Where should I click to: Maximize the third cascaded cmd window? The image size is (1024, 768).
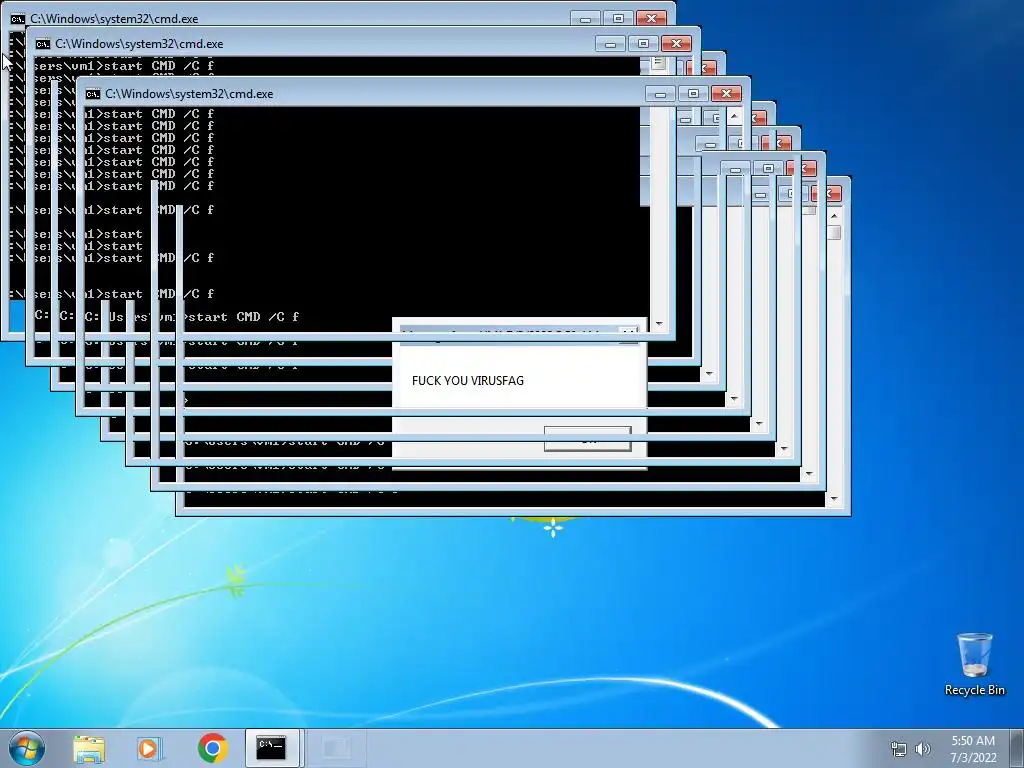694,94
